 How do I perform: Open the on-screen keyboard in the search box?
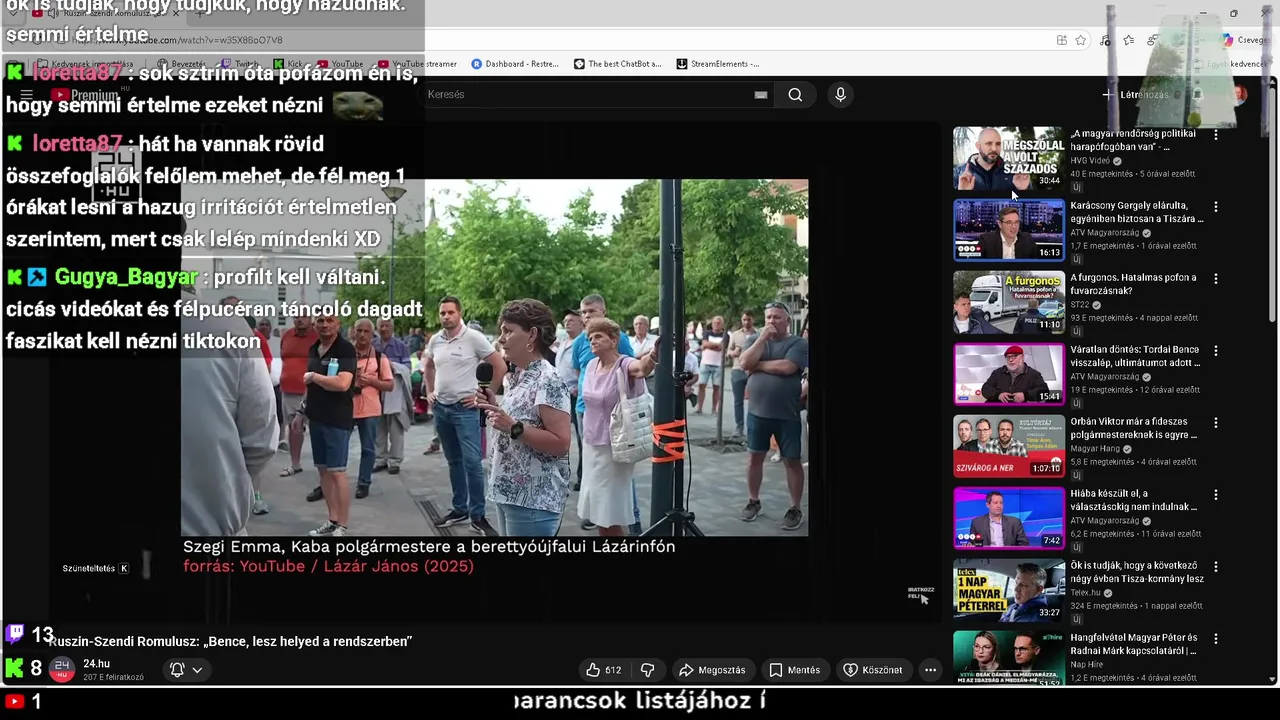click(x=761, y=95)
